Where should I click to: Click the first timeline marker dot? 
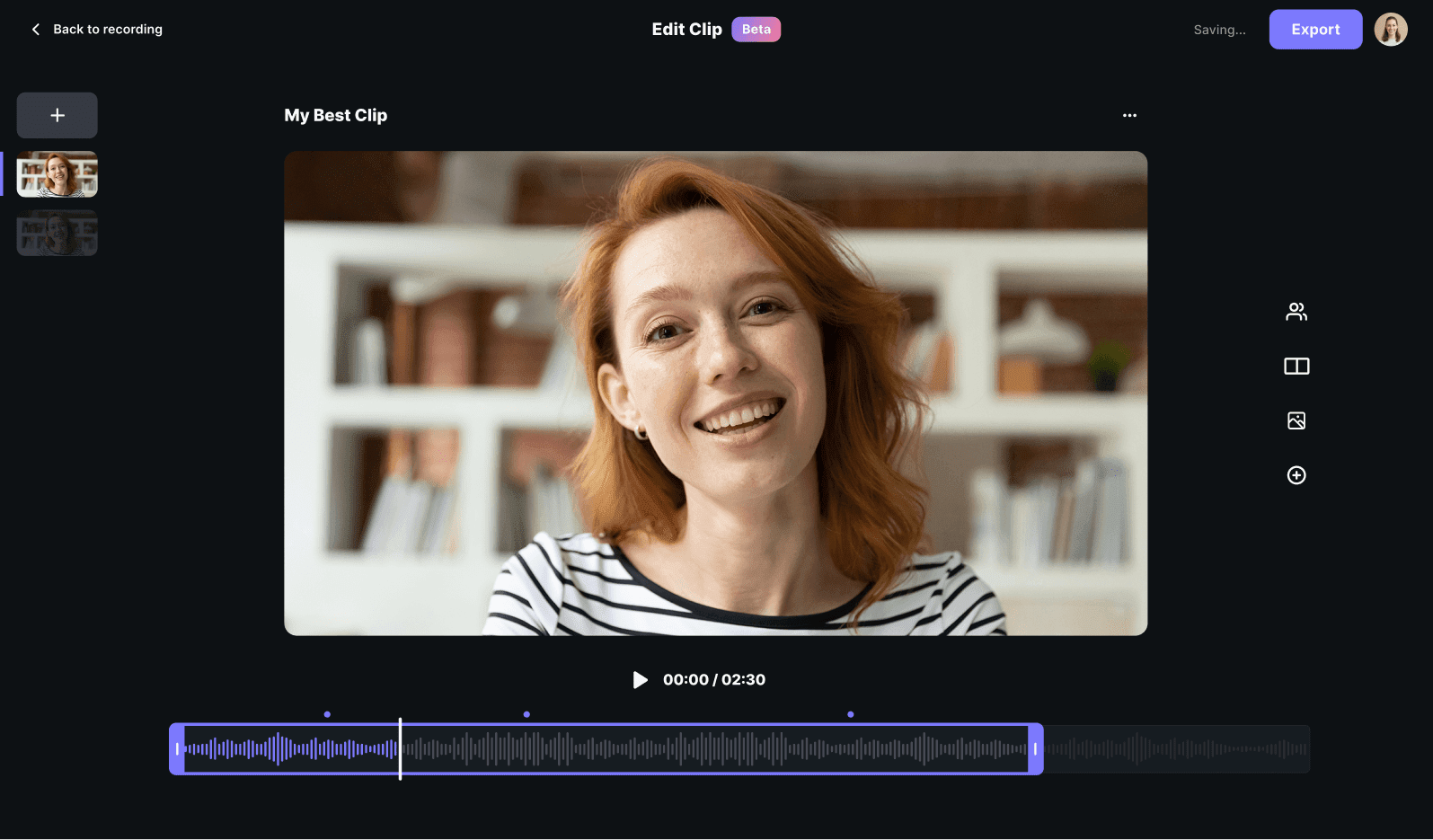327,714
